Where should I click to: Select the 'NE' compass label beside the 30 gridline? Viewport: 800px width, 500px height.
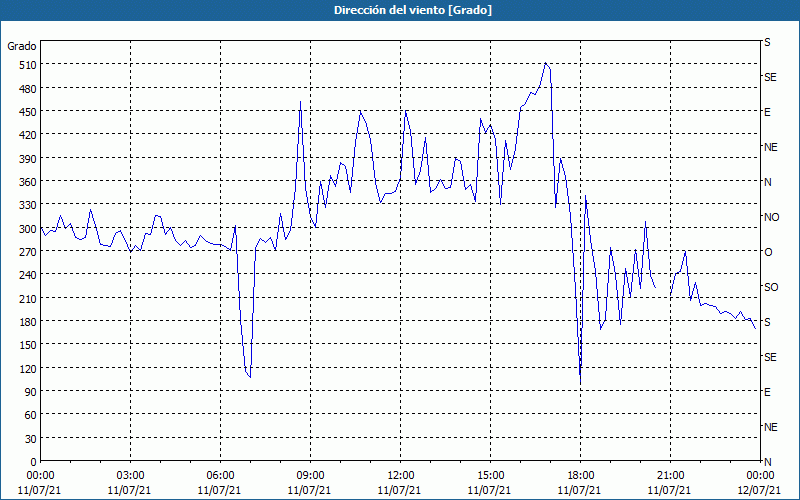pyautogui.click(x=771, y=427)
